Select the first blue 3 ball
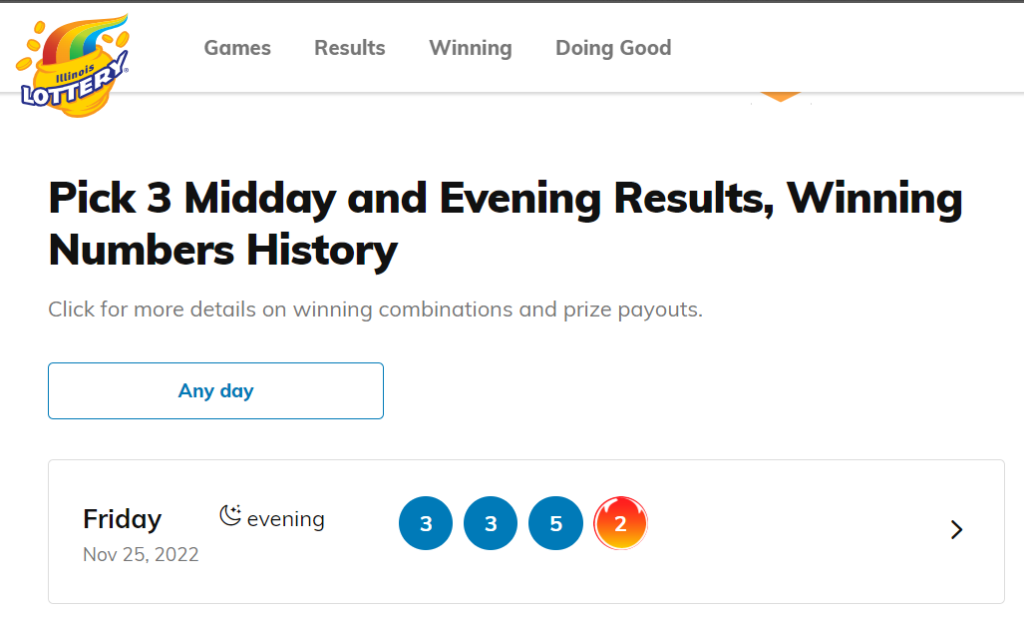Viewport: 1024px width, 624px height. [426, 524]
